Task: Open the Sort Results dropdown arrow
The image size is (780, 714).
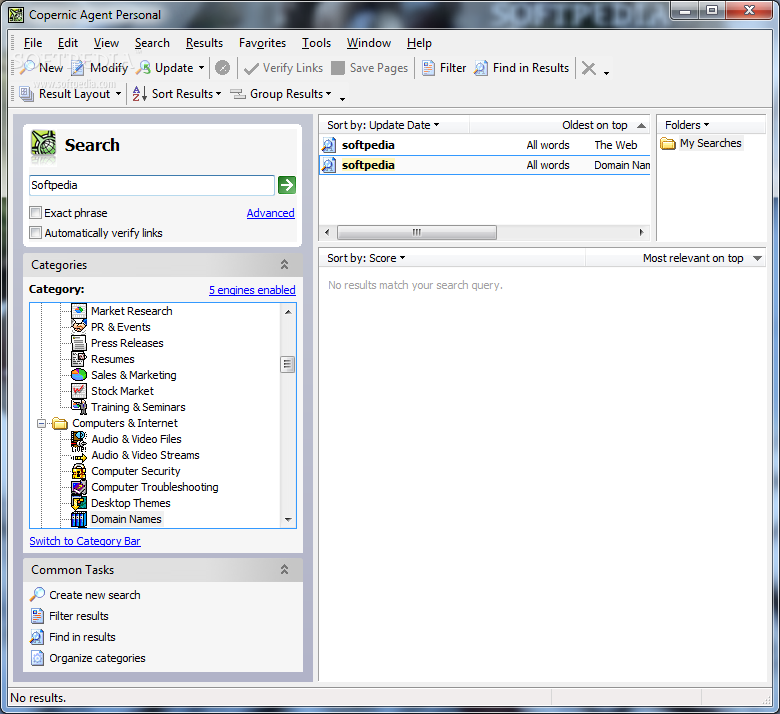Action: click(218, 94)
